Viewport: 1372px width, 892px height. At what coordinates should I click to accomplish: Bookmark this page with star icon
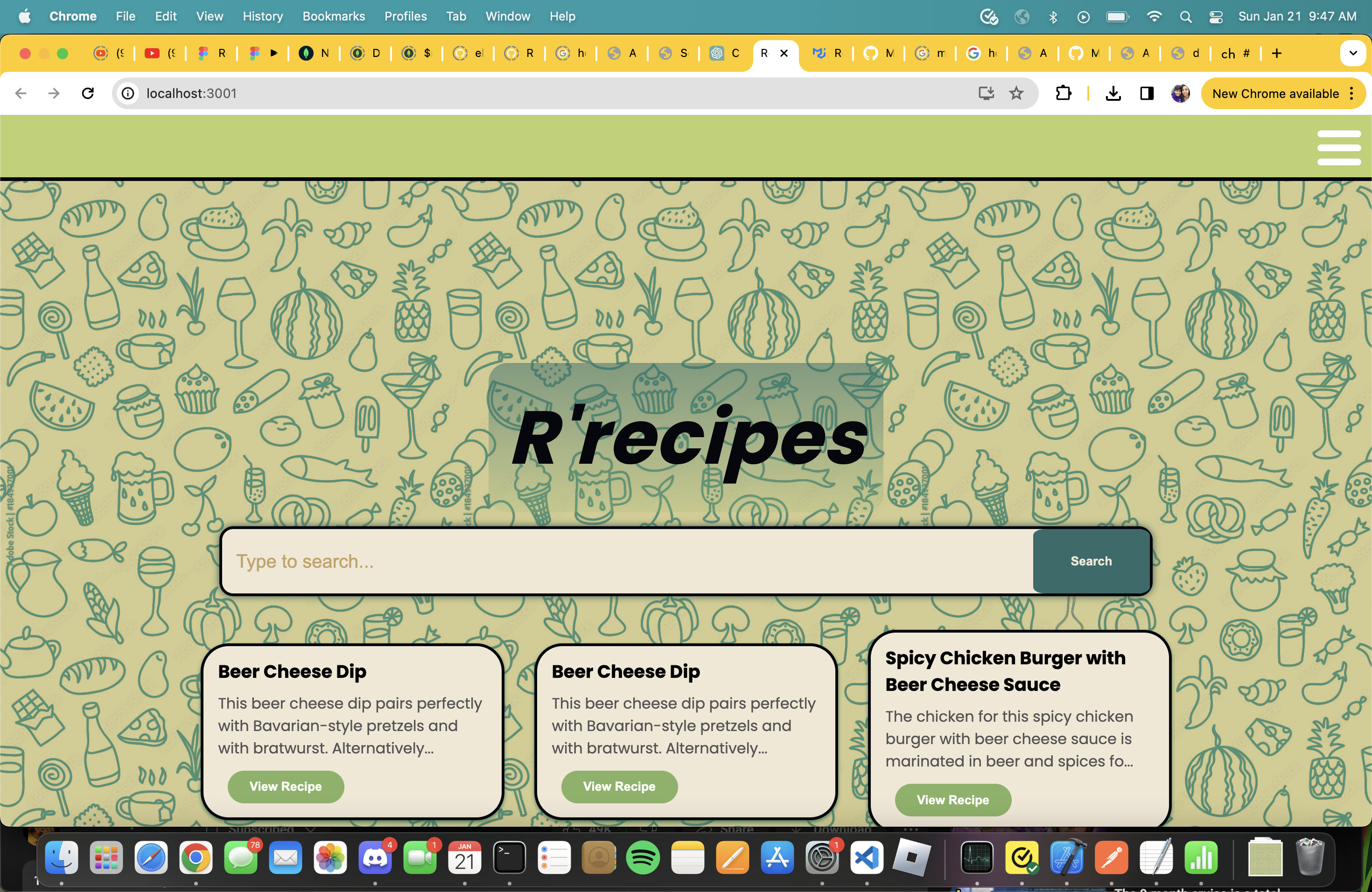[1016, 93]
